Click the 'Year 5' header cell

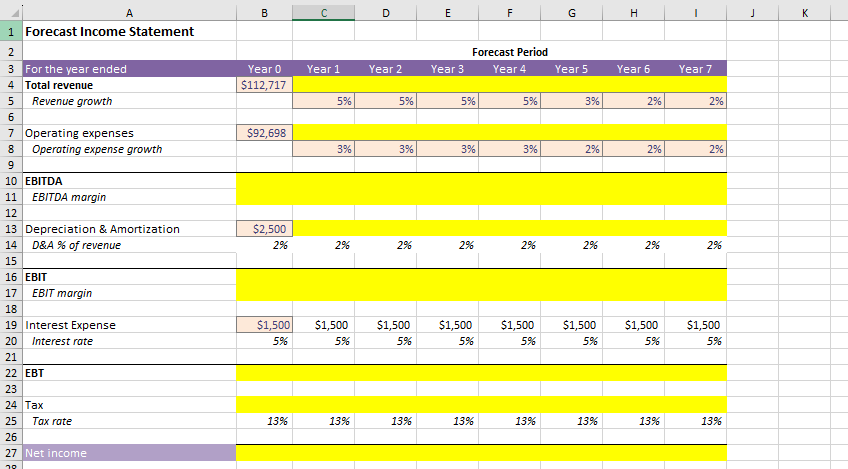point(572,69)
